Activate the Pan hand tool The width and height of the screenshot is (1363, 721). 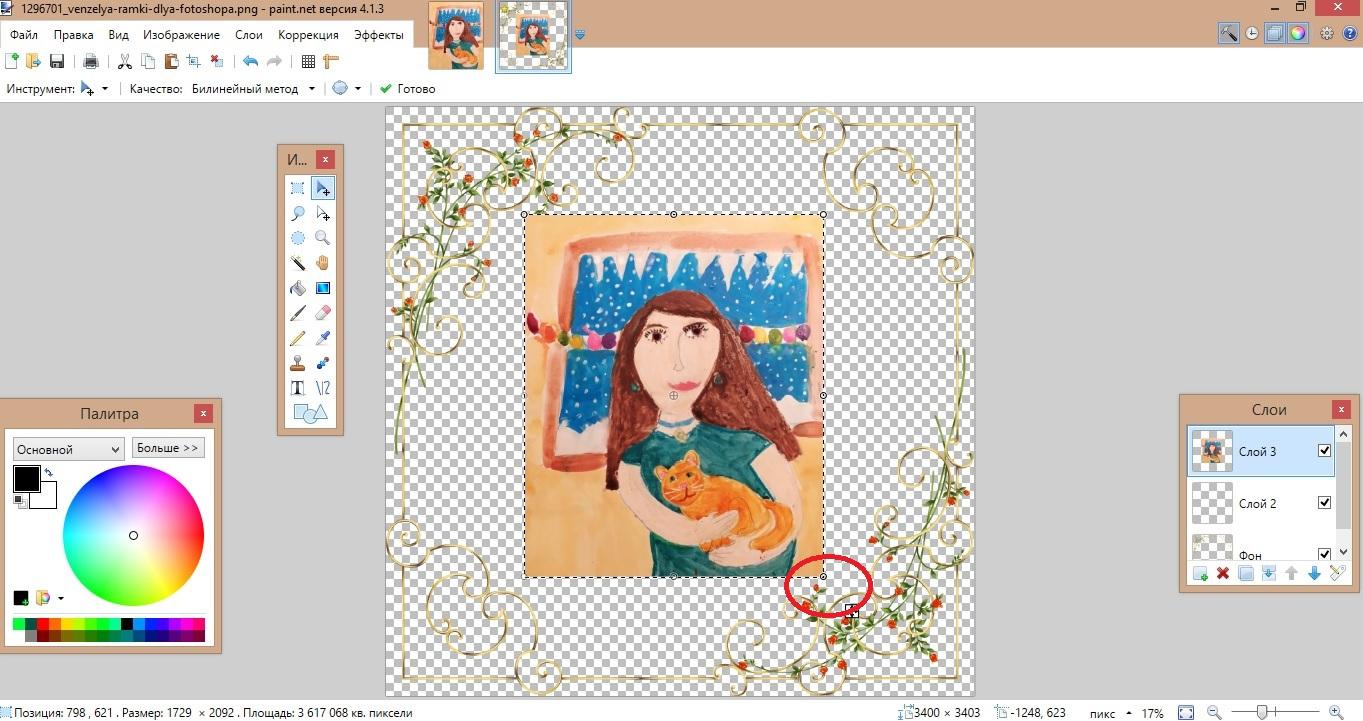[x=322, y=263]
